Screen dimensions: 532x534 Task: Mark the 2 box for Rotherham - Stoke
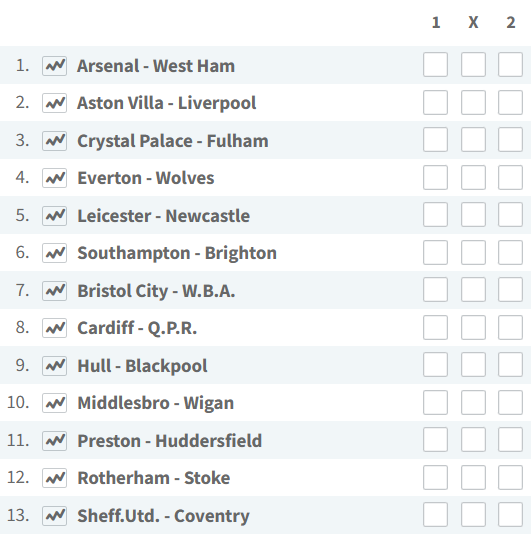pyautogui.click(x=510, y=477)
